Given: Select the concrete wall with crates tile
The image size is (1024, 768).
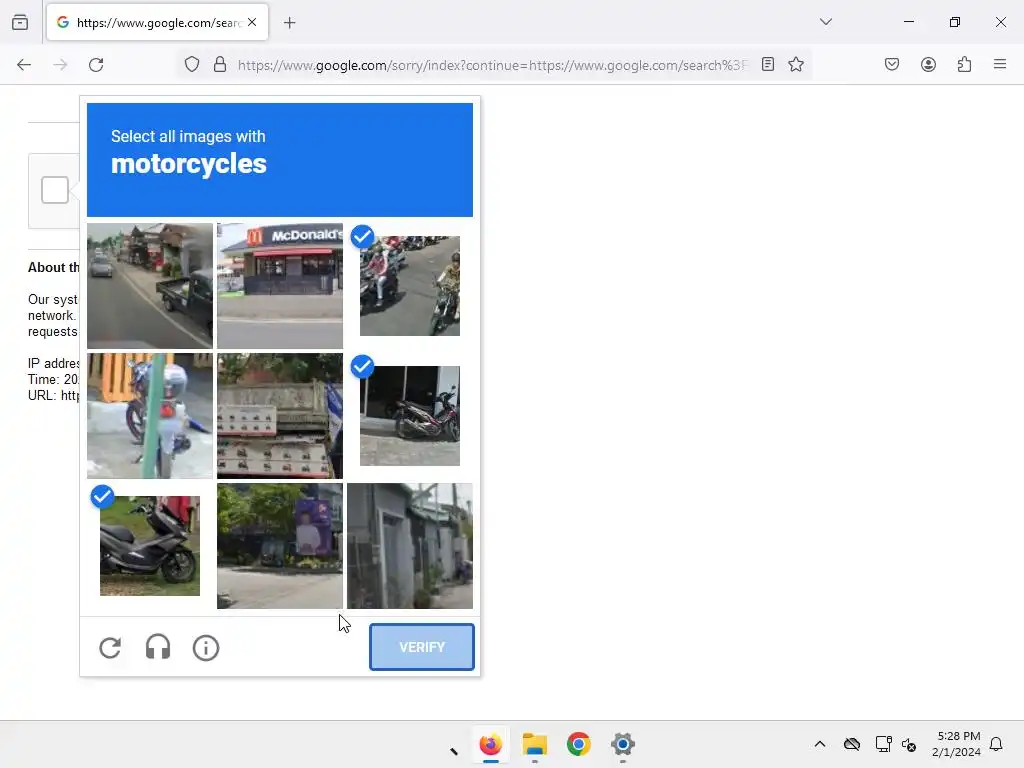Looking at the screenshot, I should click(x=280, y=415).
